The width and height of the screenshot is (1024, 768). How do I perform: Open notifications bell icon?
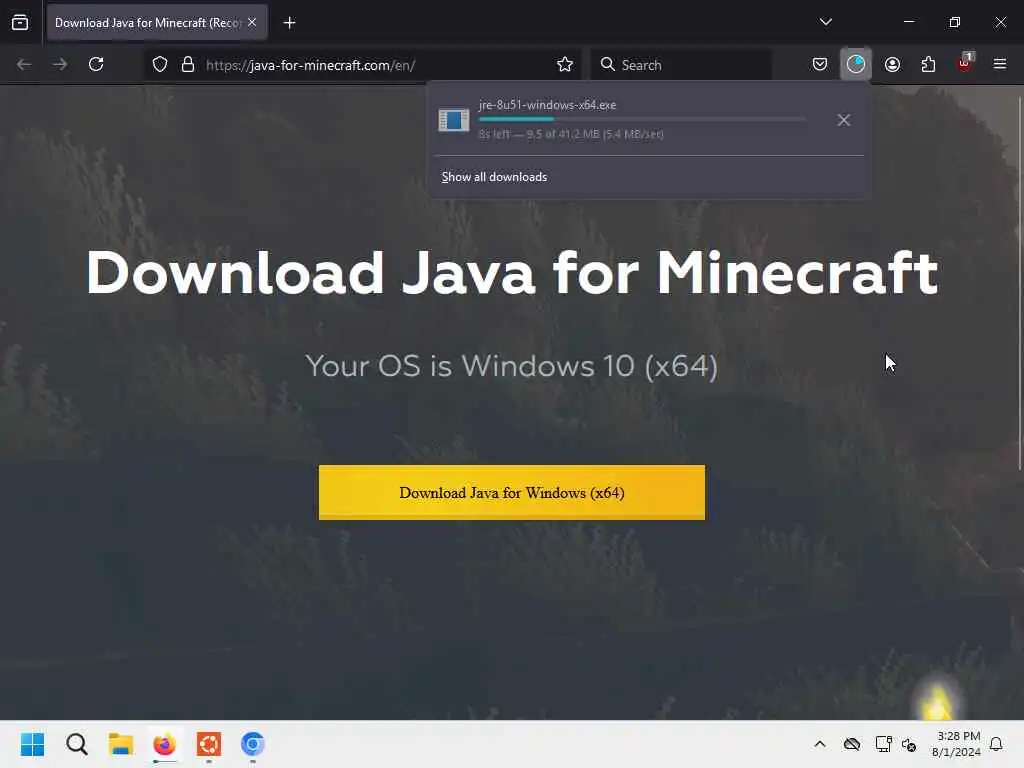[997, 744]
